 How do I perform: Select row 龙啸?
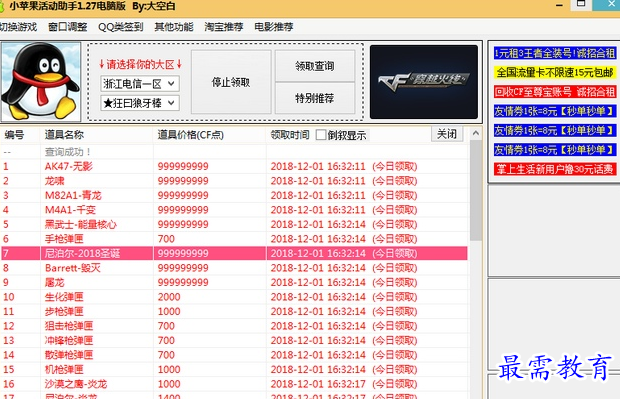click(234, 181)
